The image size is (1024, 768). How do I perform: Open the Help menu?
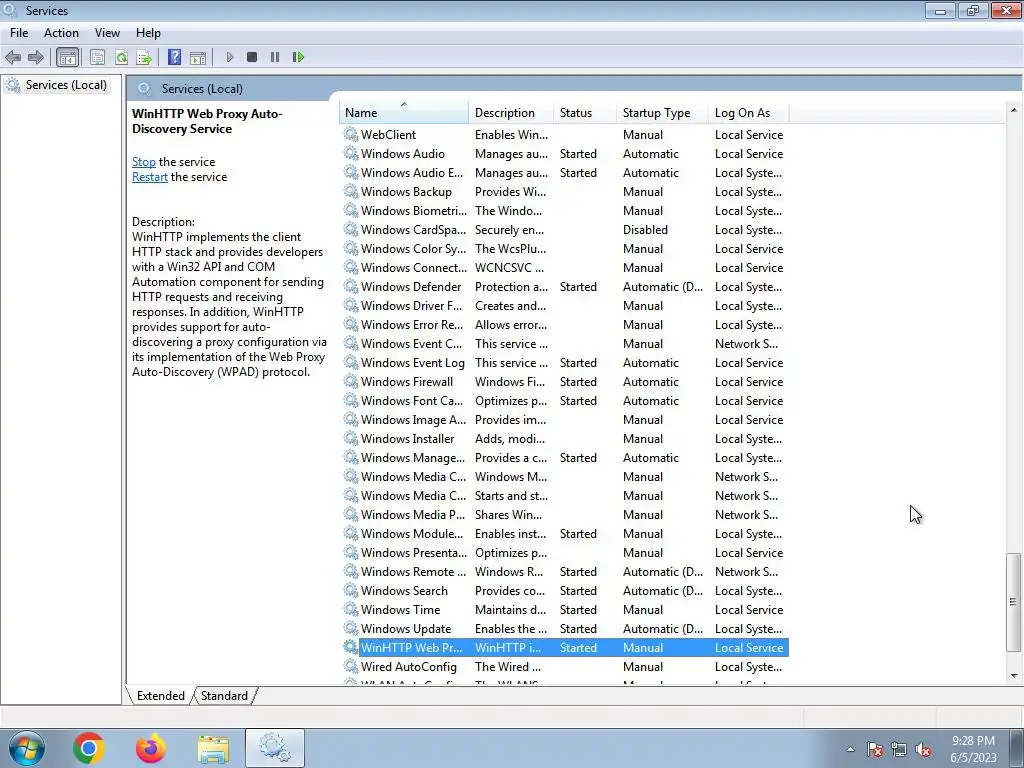coord(148,33)
